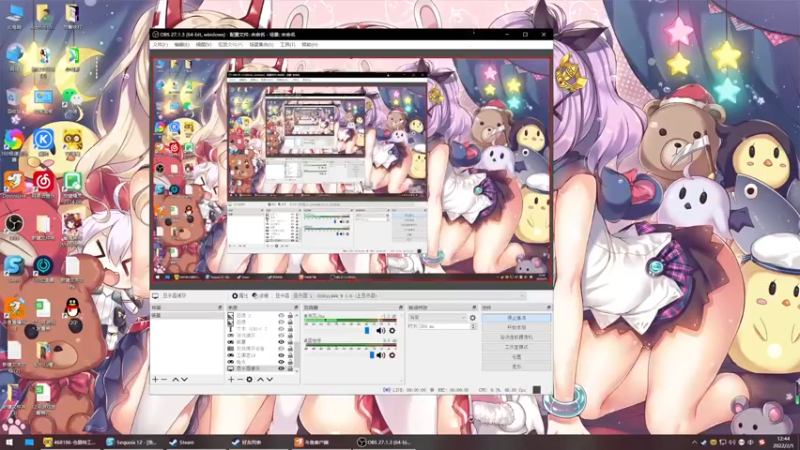Toggle lock for 显示器捕获 source

click(x=290, y=368)
